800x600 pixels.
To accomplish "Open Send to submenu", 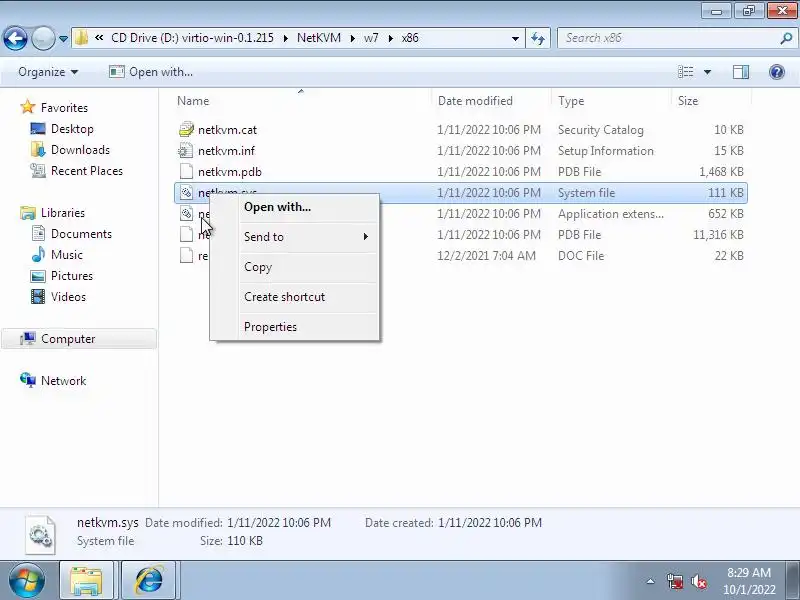I will [306, 237].
